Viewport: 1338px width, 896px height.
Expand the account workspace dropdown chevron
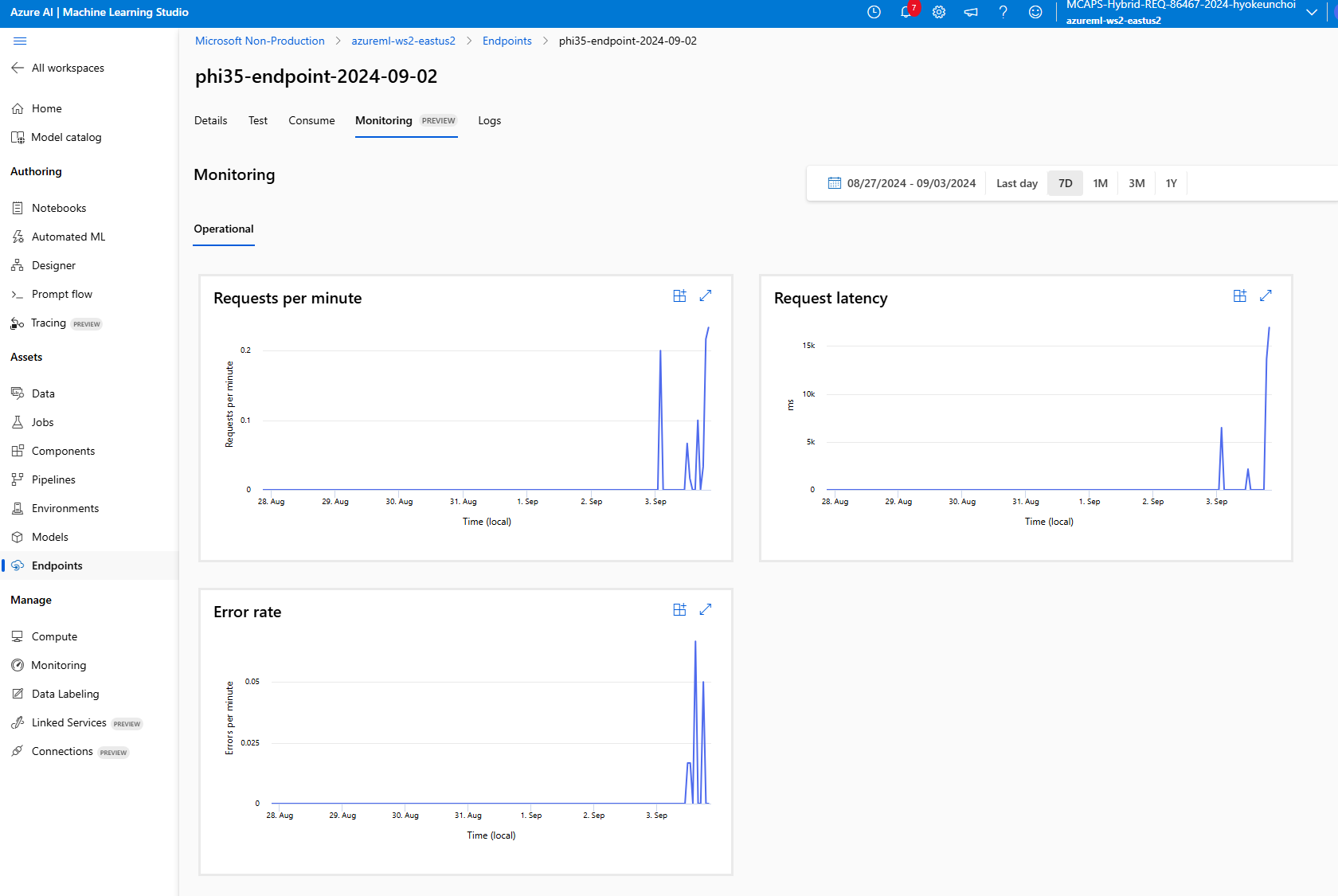pos(1312,12)
